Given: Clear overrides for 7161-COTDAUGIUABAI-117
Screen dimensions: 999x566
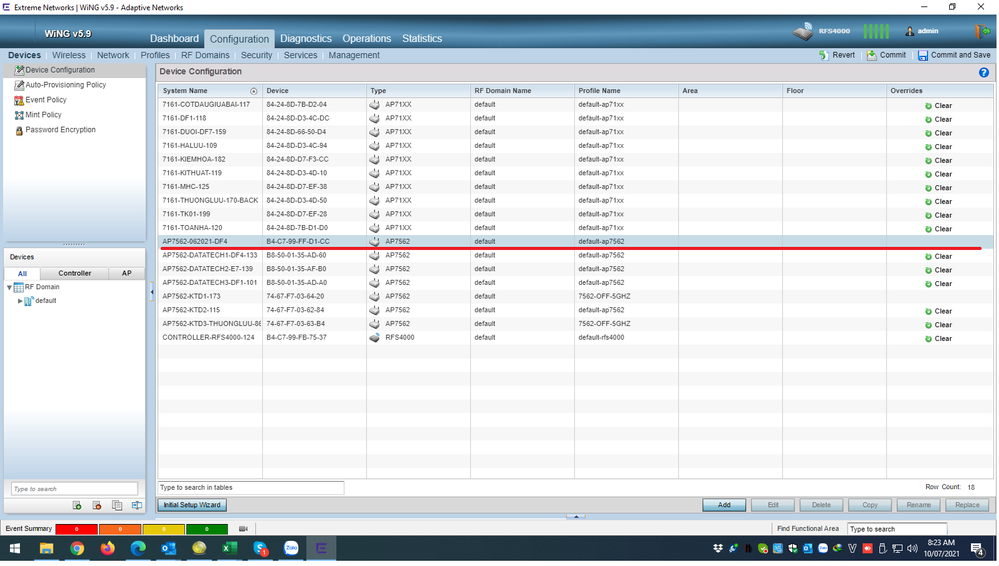Looking at the screenshot, I should [x=938, y=106].
